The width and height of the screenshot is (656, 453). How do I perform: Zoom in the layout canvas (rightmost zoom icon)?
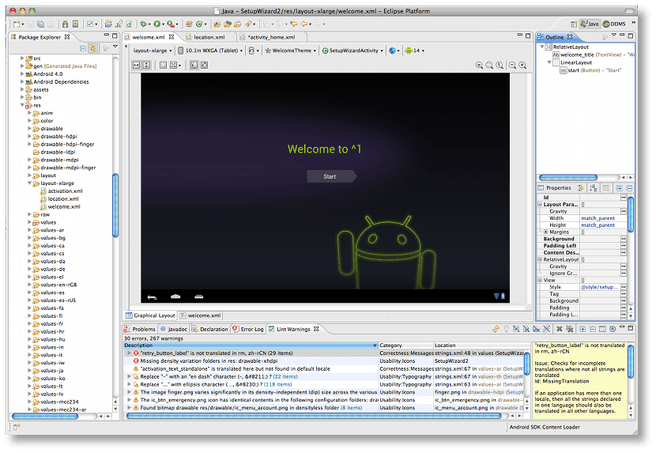(x=523, y=65)
